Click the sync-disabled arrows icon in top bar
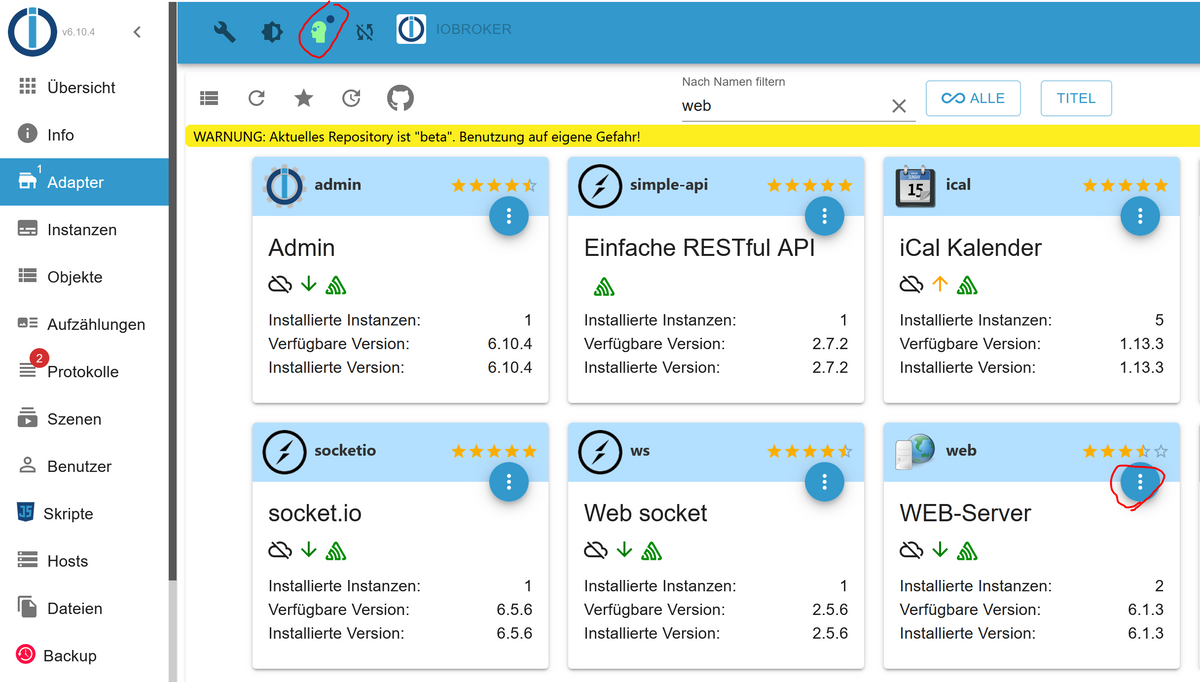The height and width of the screenshot is (682, 1200). coord(365,31)
